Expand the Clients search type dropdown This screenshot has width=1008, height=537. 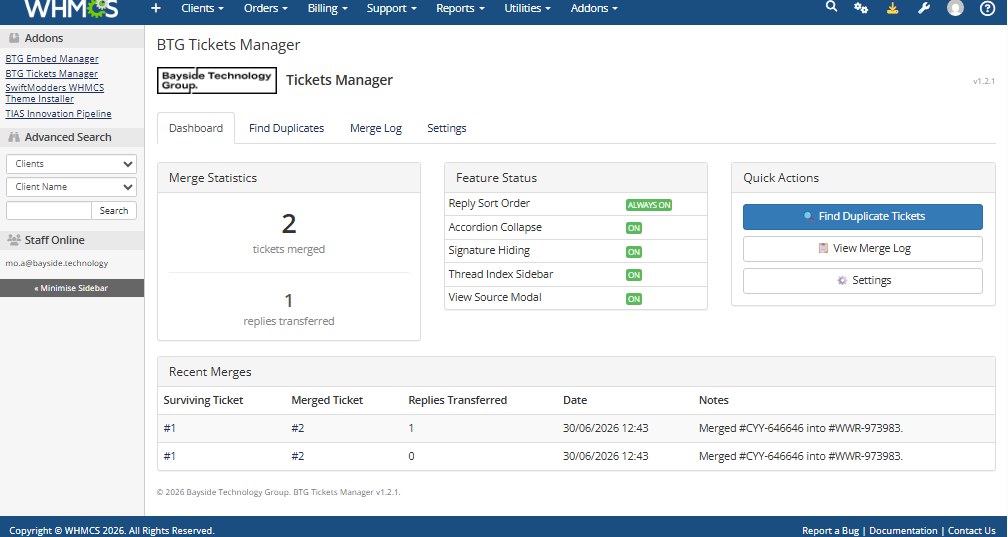(x=71, y=164)
